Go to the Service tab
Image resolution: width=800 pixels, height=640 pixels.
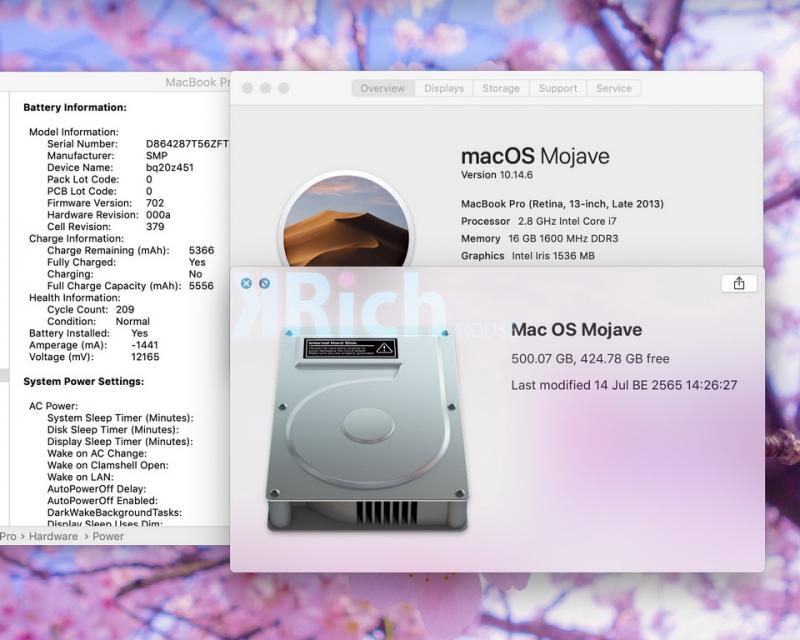coord(614,88)
